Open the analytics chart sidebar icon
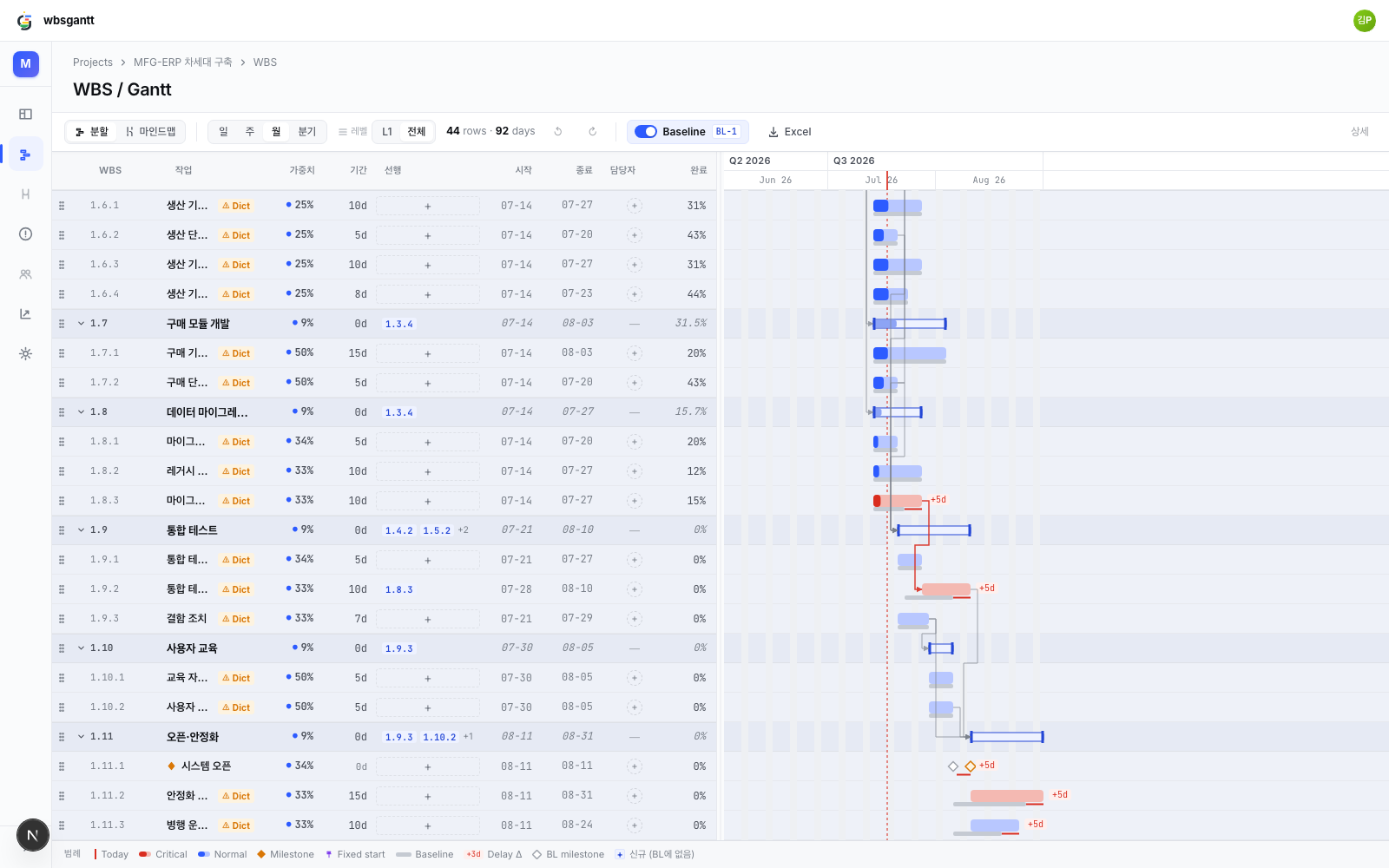 pyautogui.click(x=25, y=314)
